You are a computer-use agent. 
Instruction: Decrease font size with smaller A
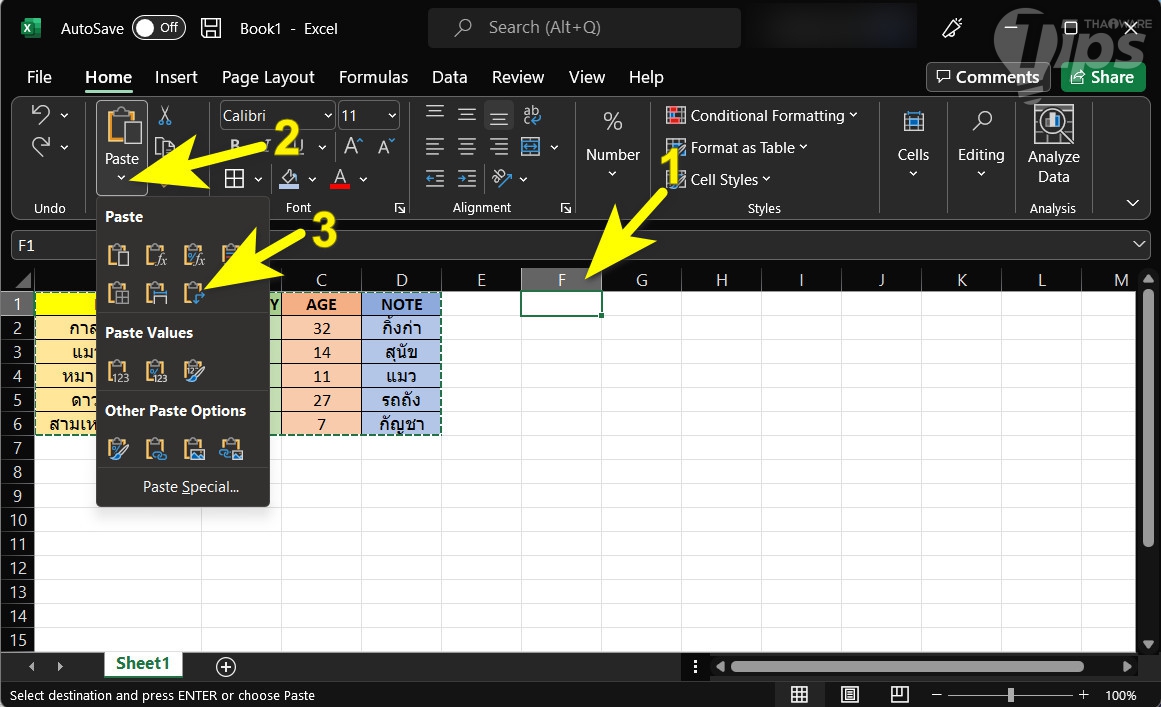pos(386,146)
